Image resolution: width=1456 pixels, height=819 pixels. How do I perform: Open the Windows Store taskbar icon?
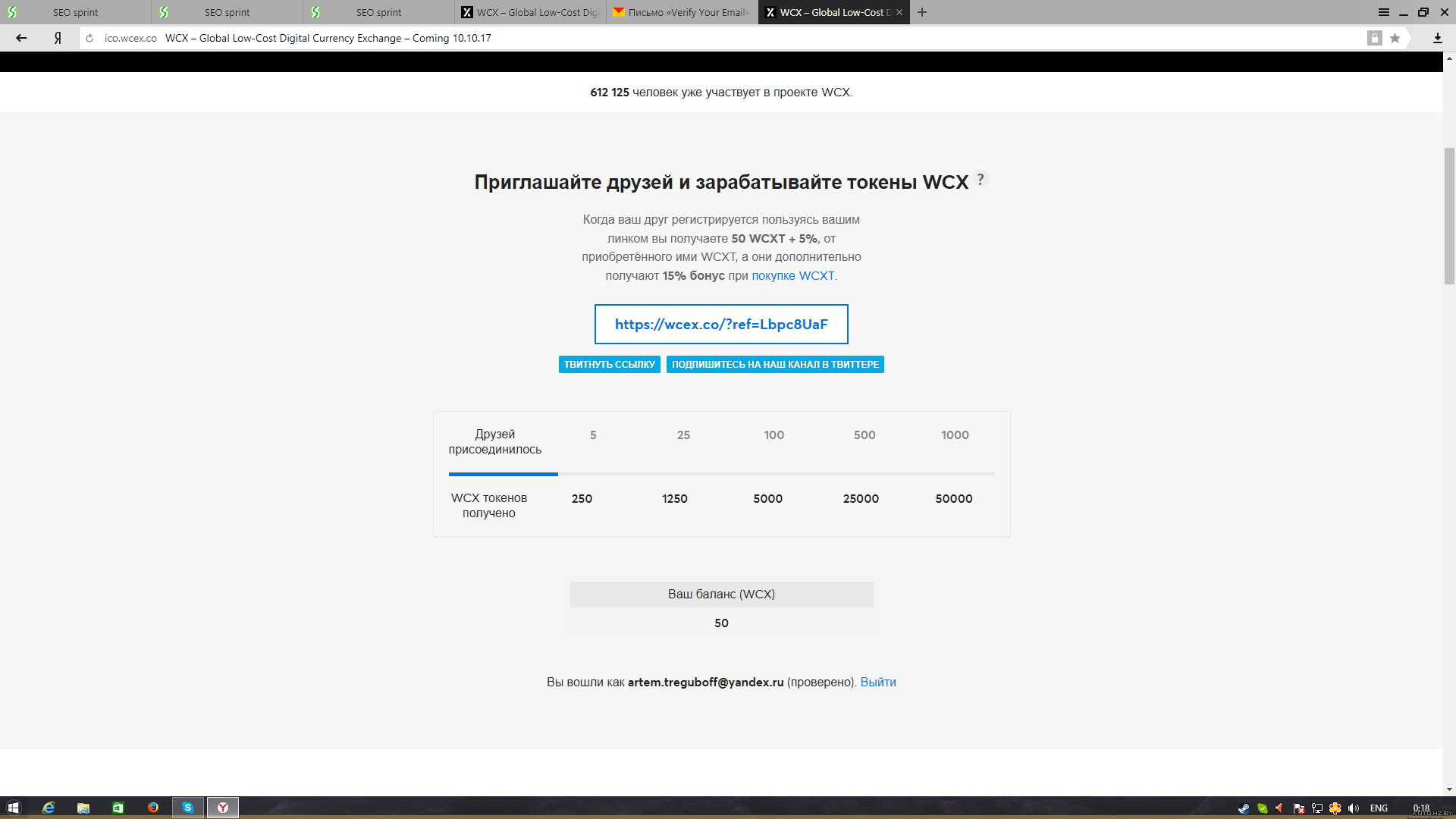(118, 808)
